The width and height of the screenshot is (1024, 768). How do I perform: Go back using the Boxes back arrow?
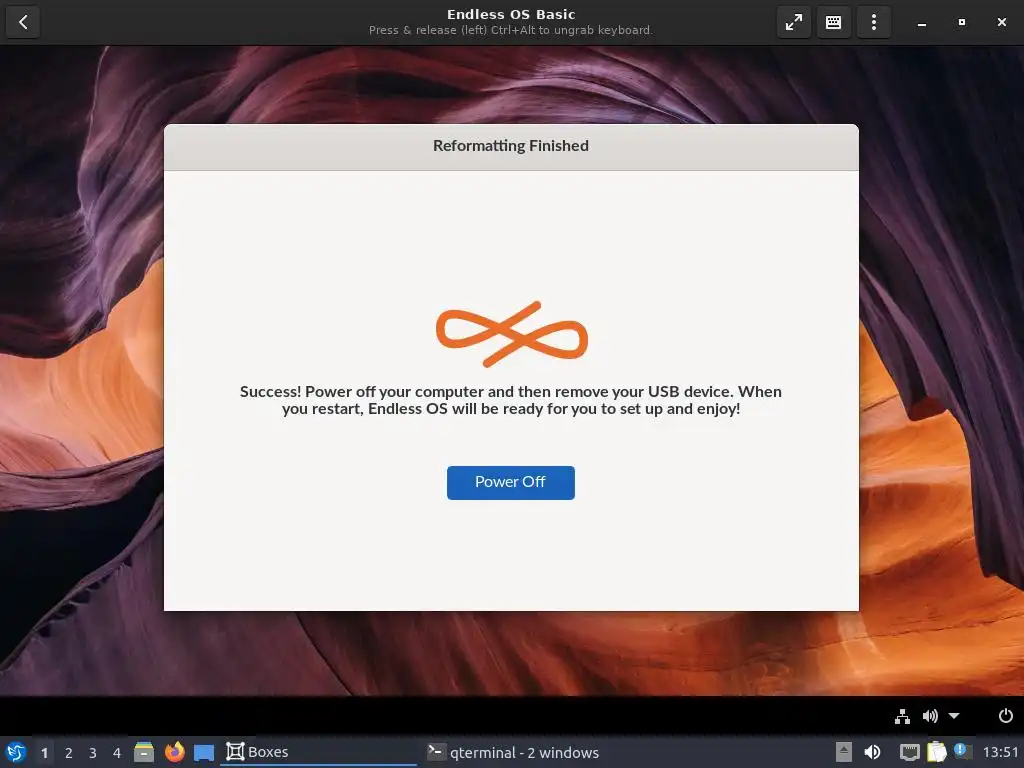pyautogui.click(x=23, y=22)
